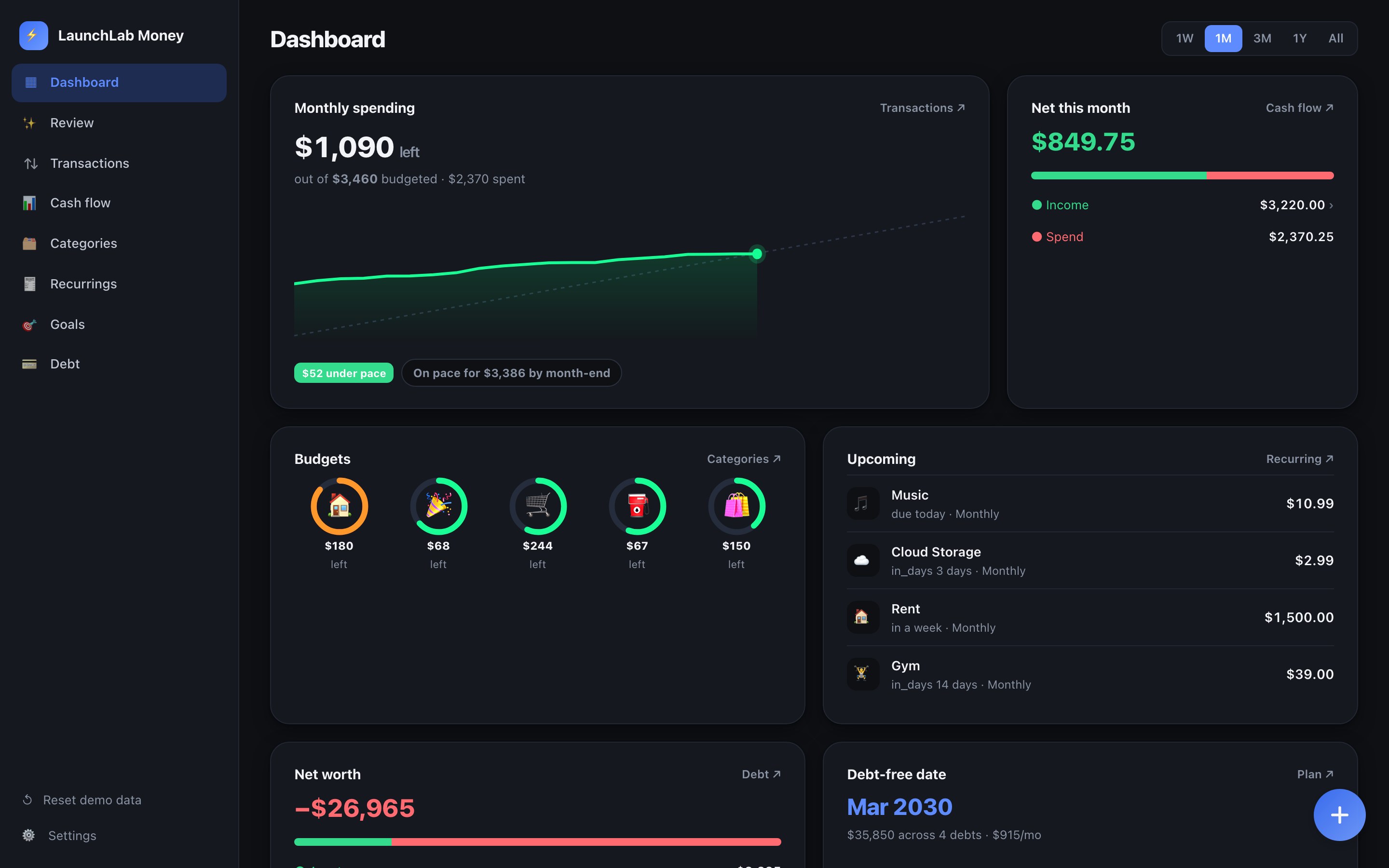Screen dimensions: 1389x868
Task: Click the green spending chart current-day marker
Action: point(757,254)
